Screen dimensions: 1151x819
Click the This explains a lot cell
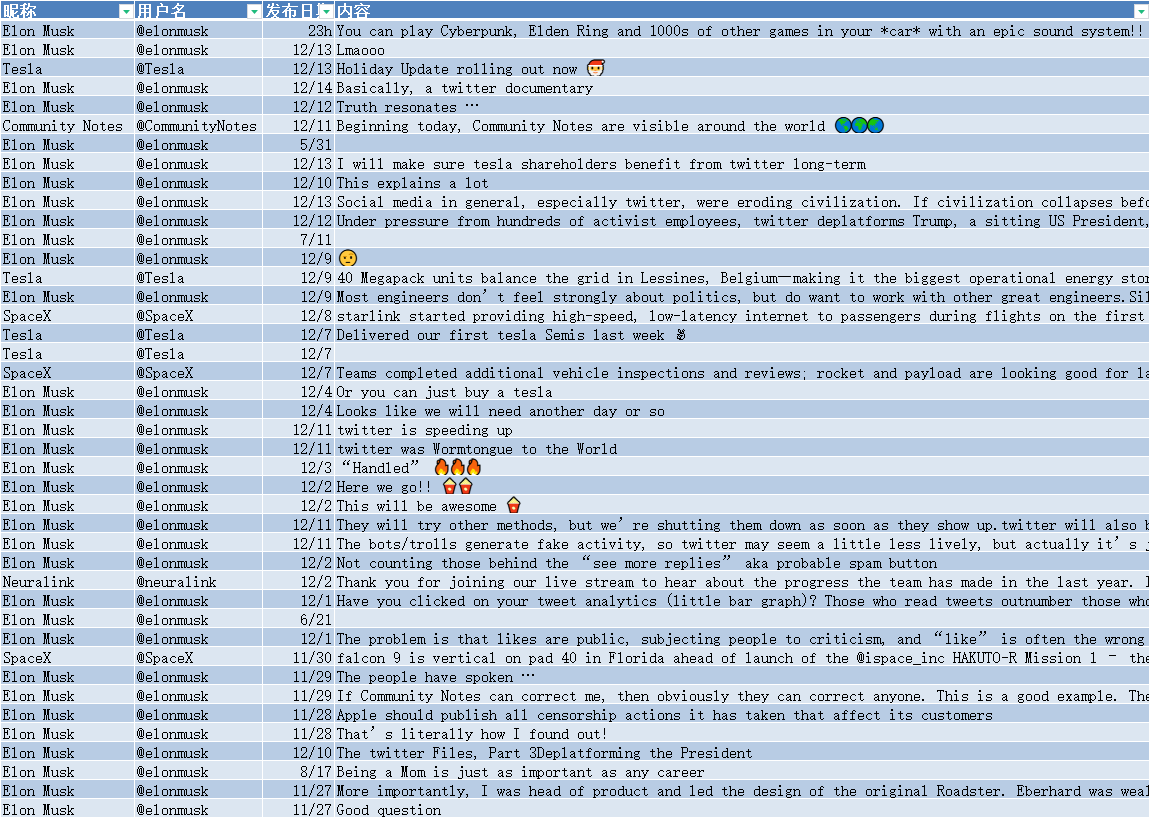[x=742, y=183]
